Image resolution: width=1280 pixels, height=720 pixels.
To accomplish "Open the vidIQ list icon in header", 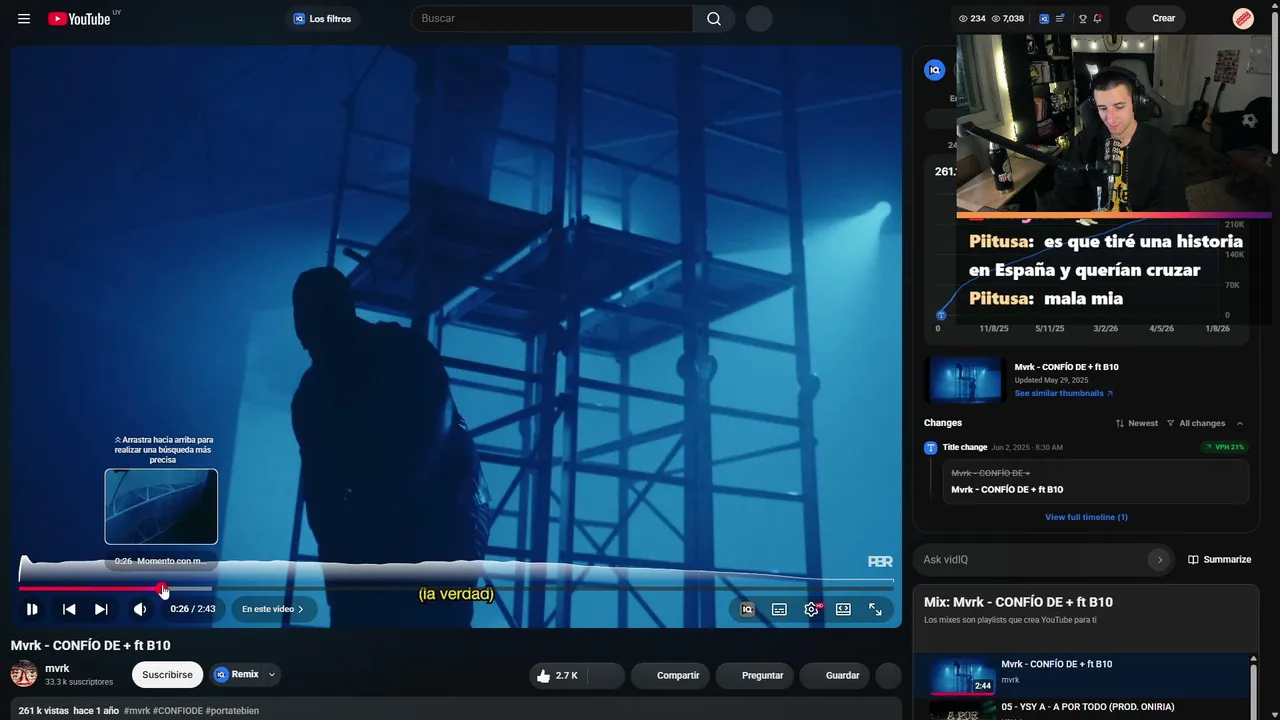I will [1060, 19].
